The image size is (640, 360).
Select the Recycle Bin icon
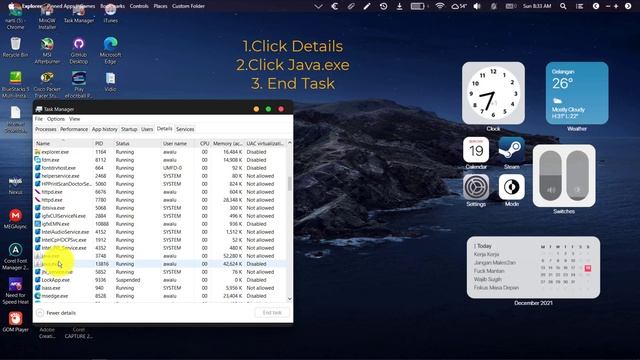(x=15, y=47)
